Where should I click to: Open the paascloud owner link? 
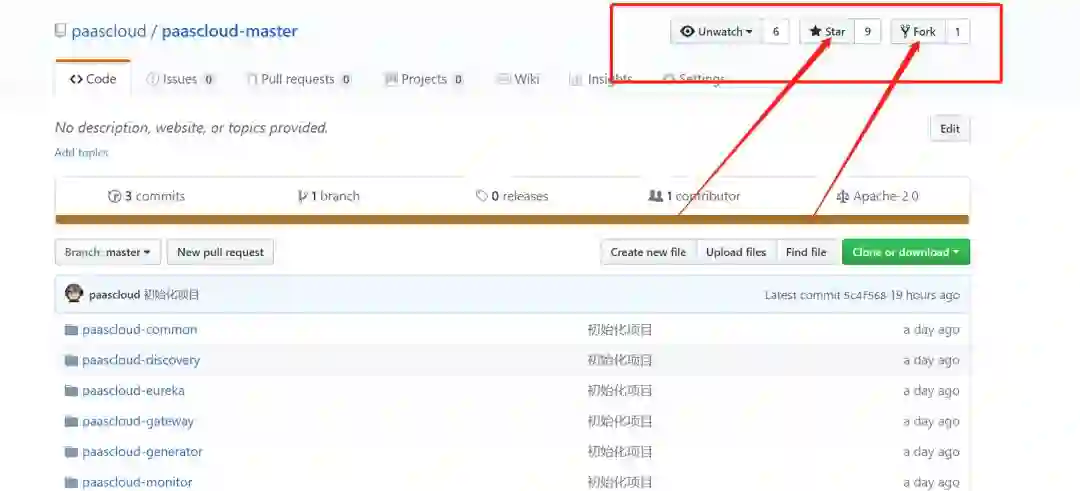click(x=109, y=31)
